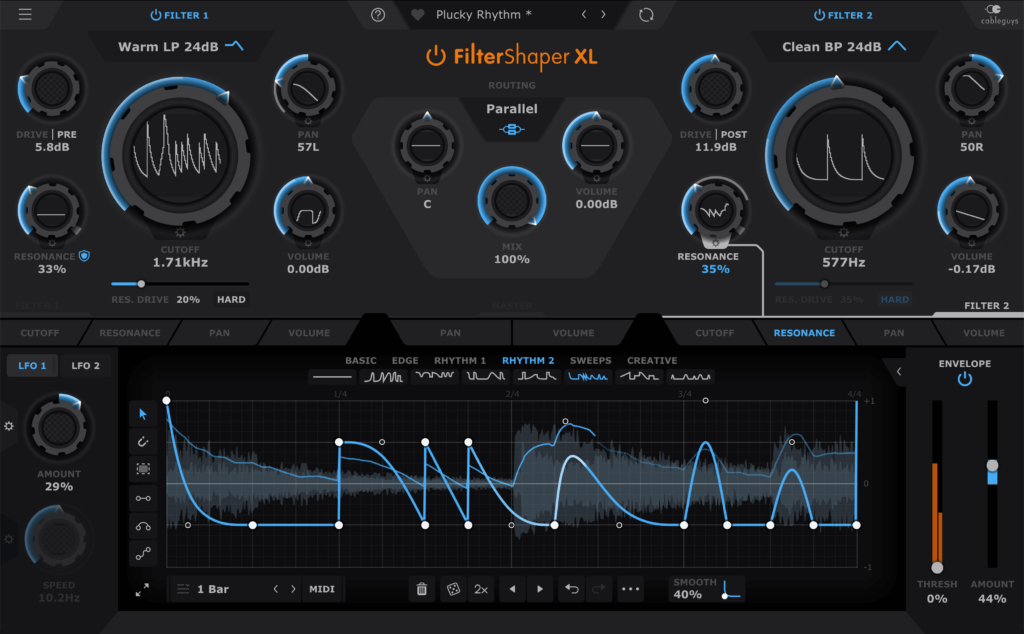Toggle the Envelope power button

[965, 379]
